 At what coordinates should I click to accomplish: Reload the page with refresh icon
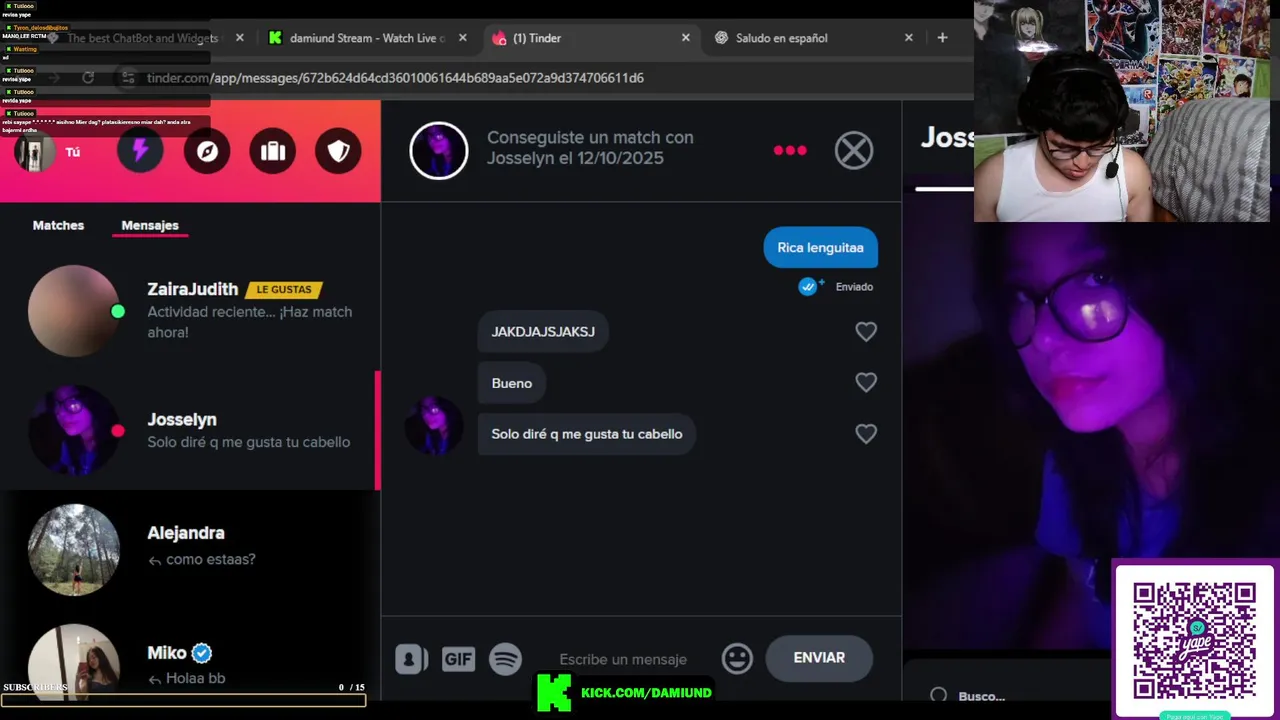pos(88,78)
